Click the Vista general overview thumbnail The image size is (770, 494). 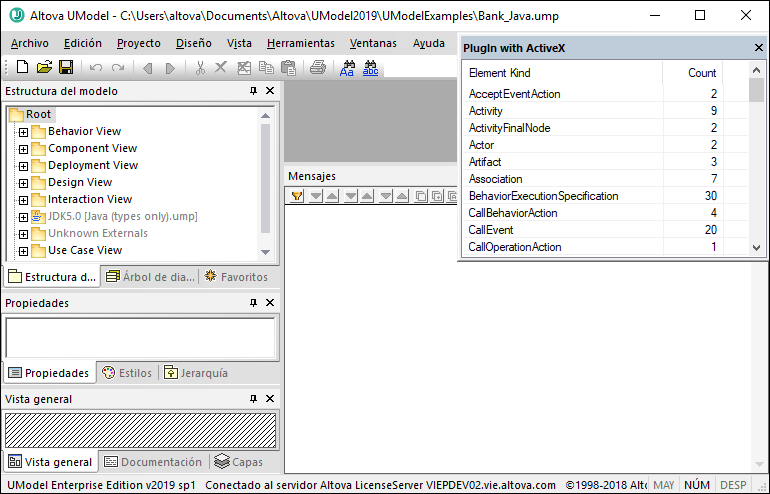tap(140, 430)
